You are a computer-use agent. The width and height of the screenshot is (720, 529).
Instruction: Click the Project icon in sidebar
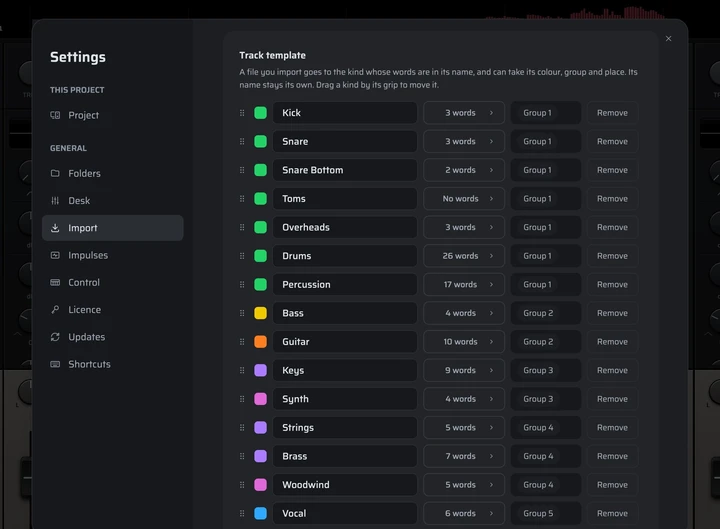point(55,115)
